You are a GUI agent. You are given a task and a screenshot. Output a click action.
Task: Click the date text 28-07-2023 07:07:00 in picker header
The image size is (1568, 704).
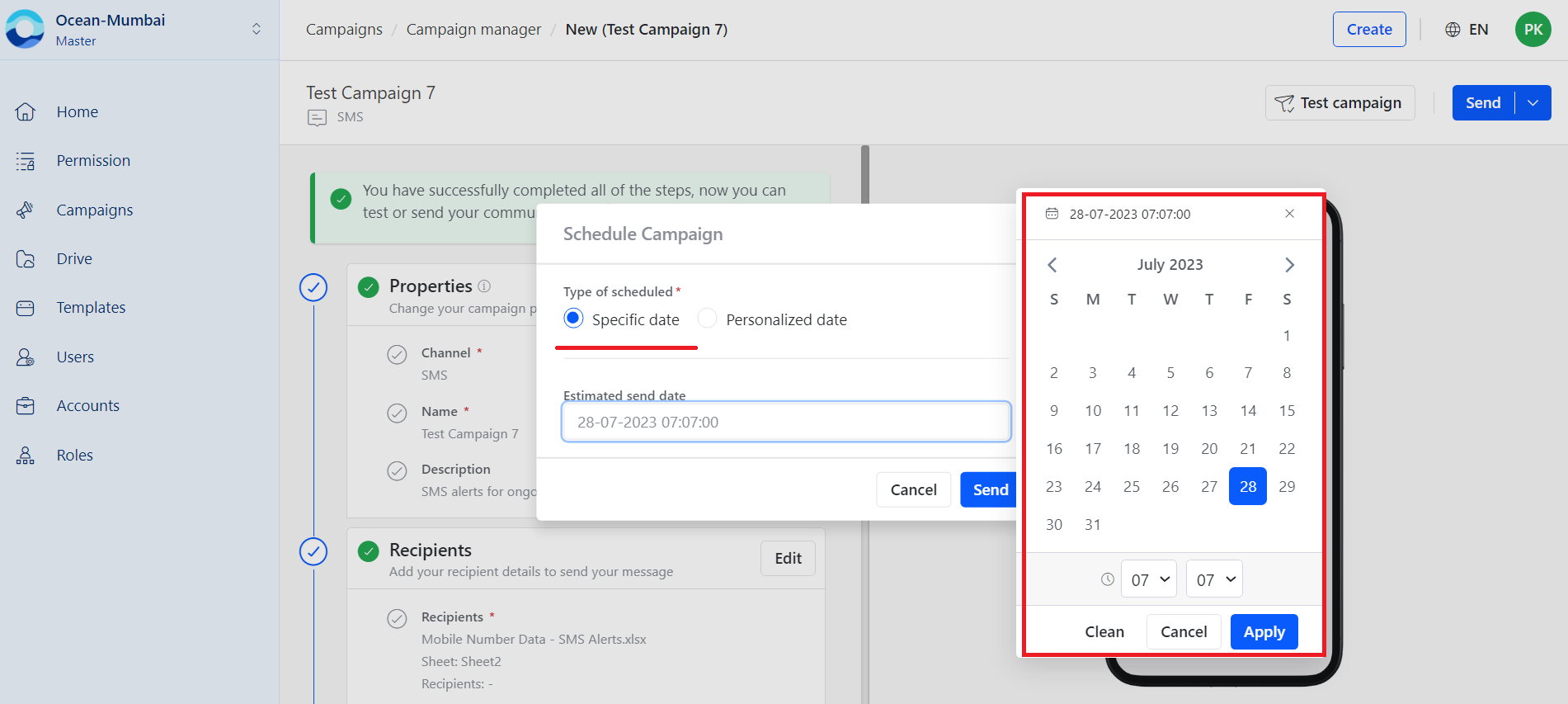(x=1130, y=215)
